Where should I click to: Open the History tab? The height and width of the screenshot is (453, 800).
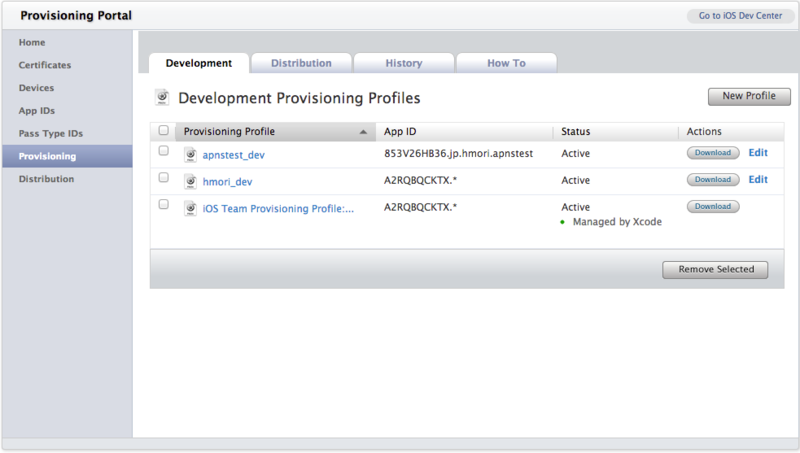[x=404, y=63]
